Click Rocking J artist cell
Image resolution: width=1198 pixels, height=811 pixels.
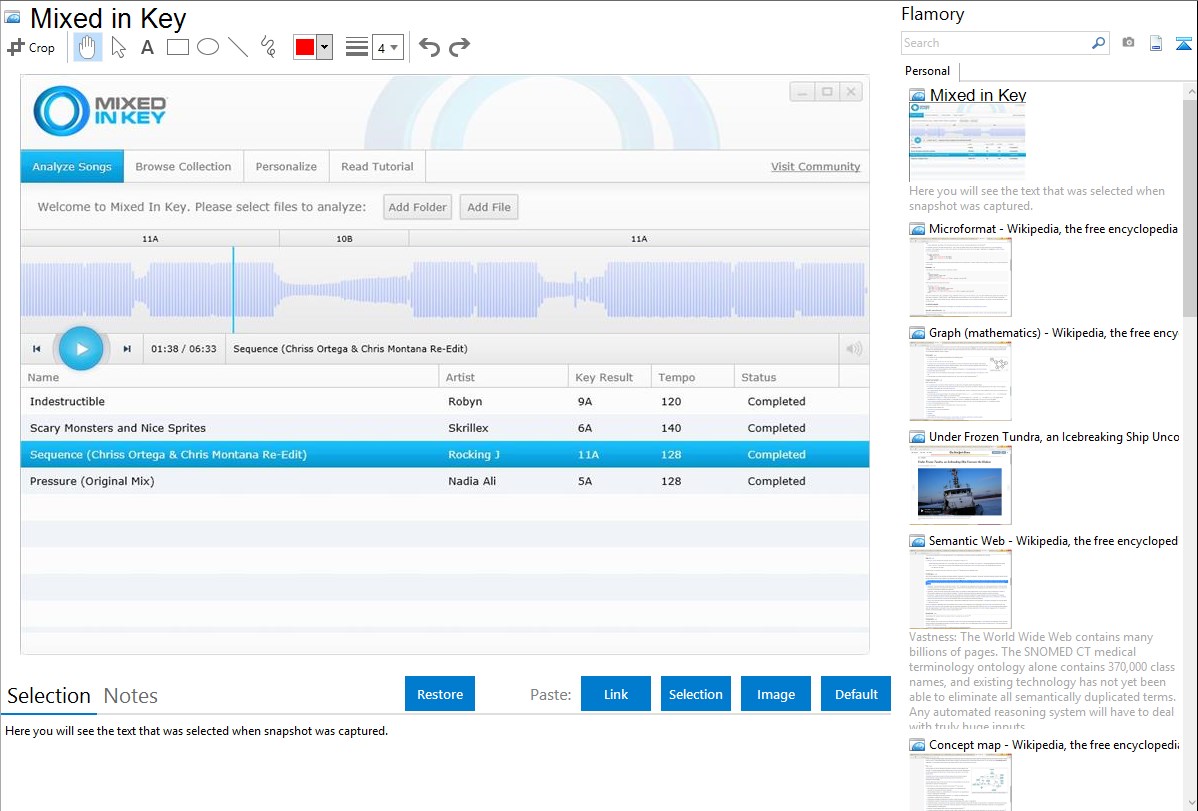[x=474, y=455]
